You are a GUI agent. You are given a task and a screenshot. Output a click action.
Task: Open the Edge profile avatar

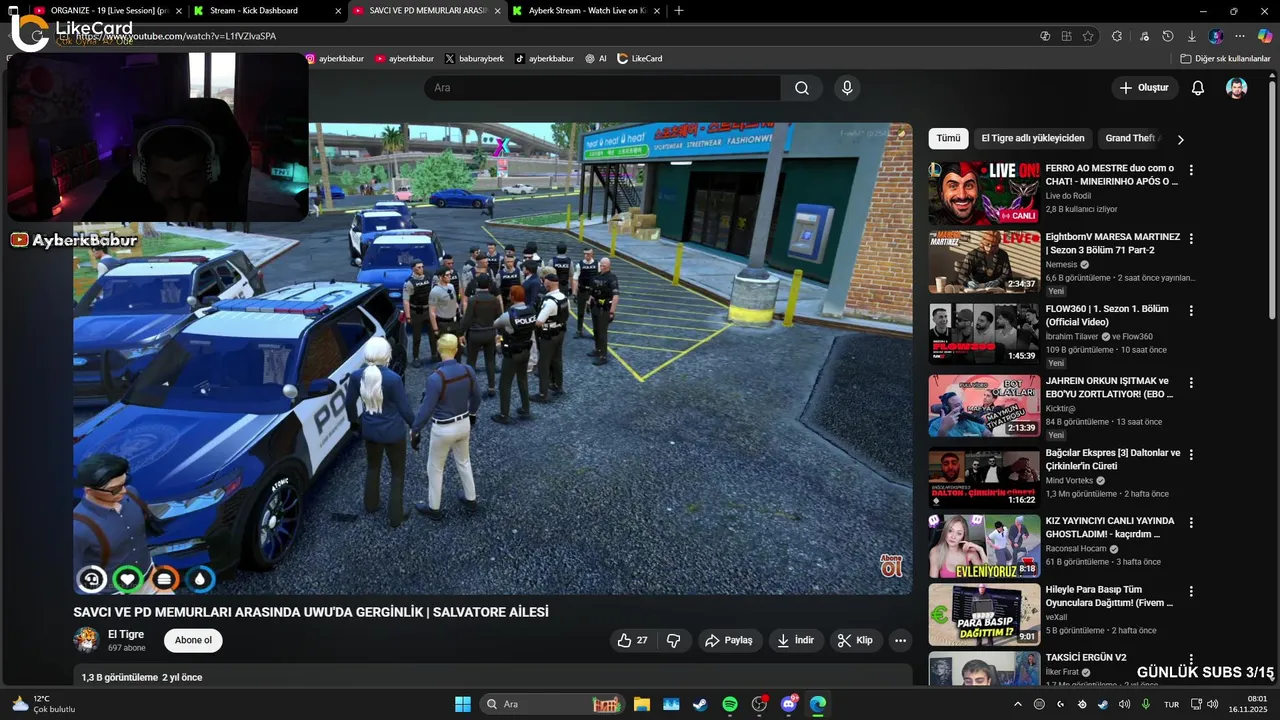pos(1216,36)
